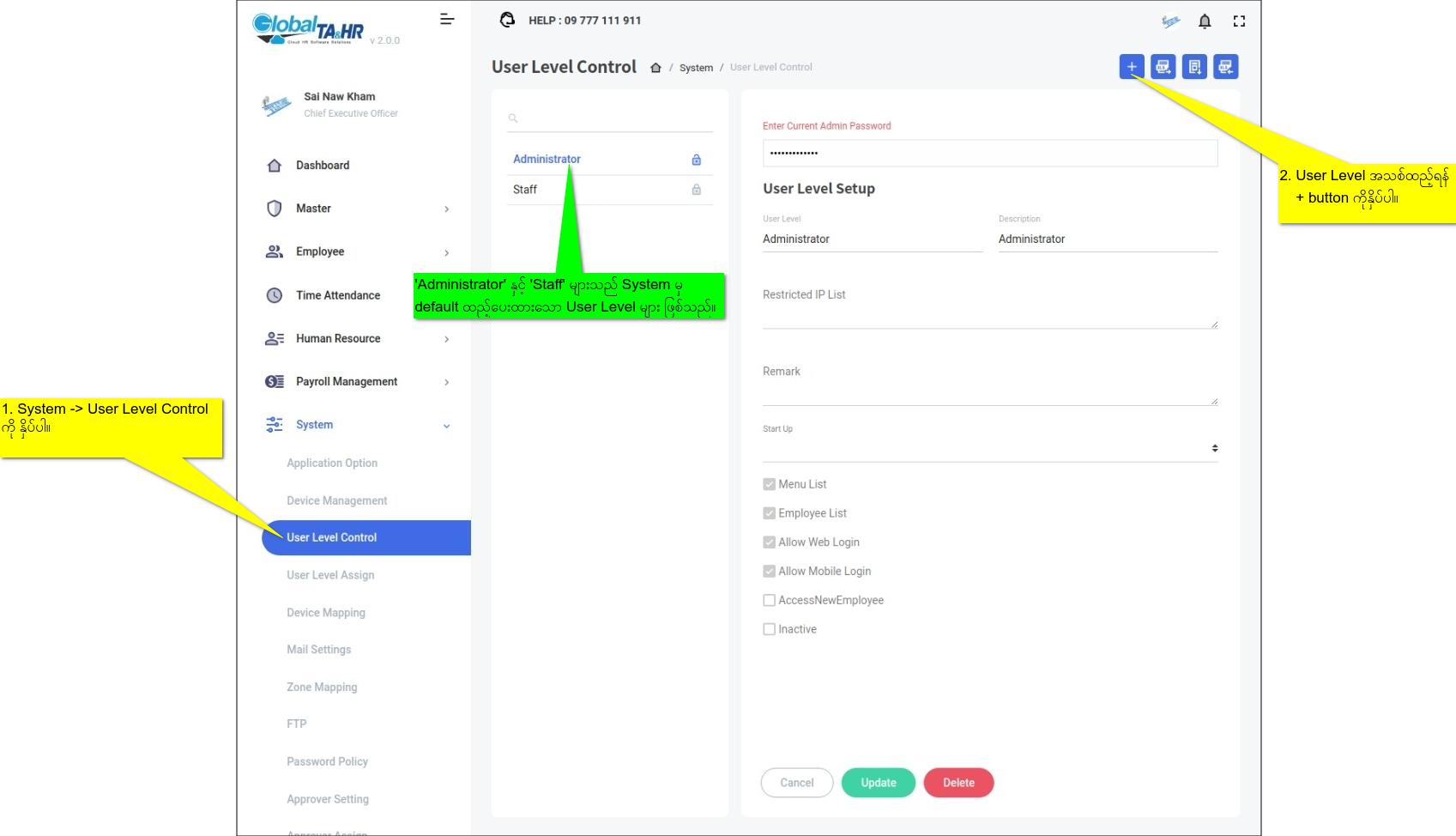Viewport: 1456px width, 836px height.
Task: Click the Enter Current Admin Password field
Action: (x=989, y=153)
